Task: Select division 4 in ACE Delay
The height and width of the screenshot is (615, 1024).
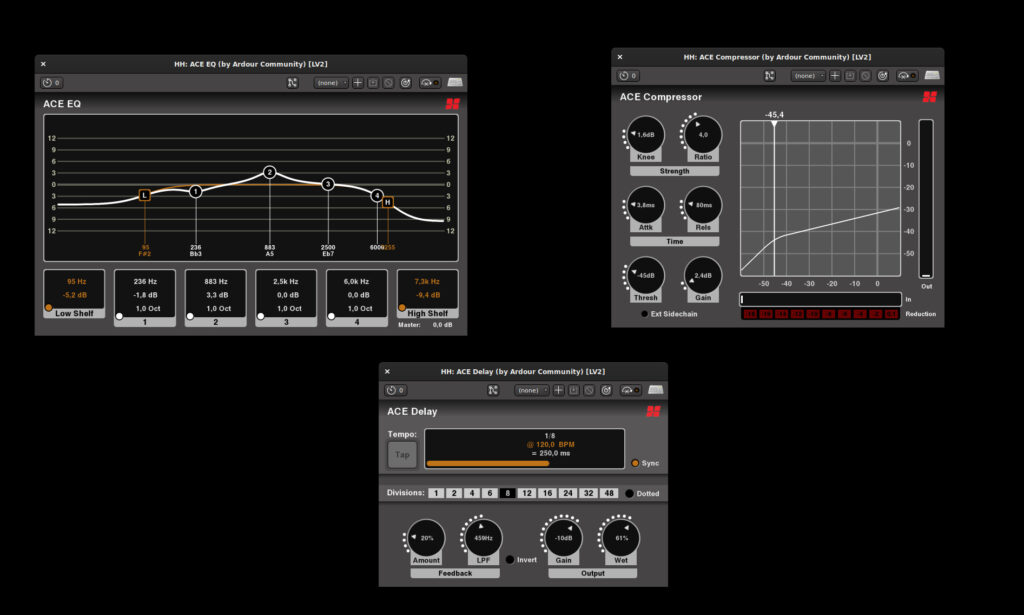Action: (472, 494)
